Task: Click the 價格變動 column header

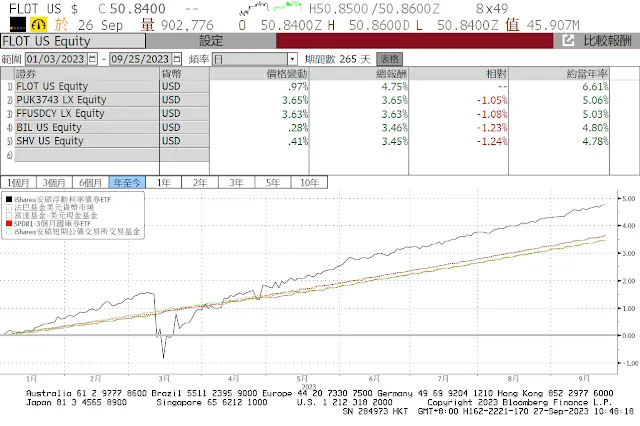Action: point(260,73)
